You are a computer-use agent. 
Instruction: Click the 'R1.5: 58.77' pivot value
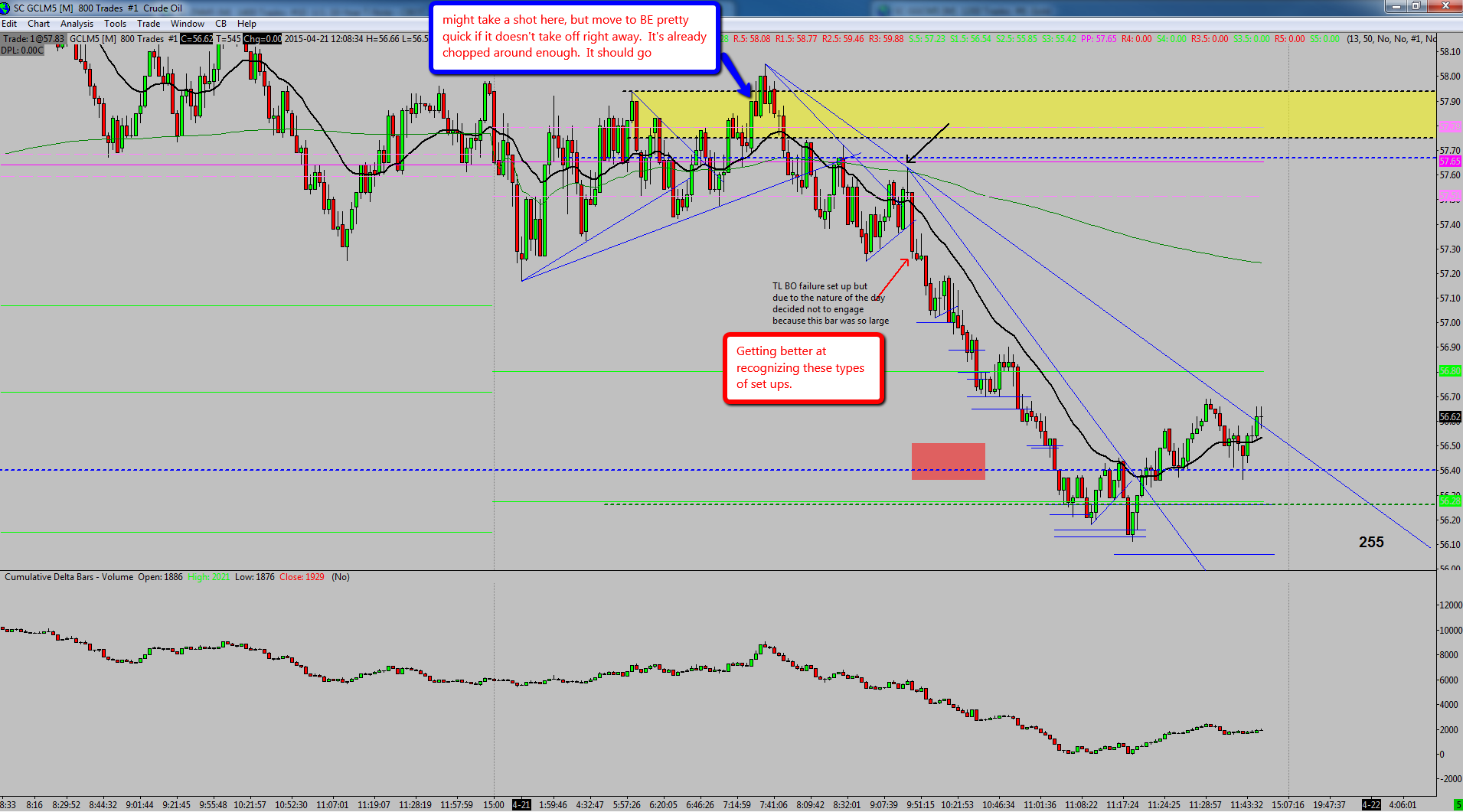pyautogui.click(x=796, y=39)
